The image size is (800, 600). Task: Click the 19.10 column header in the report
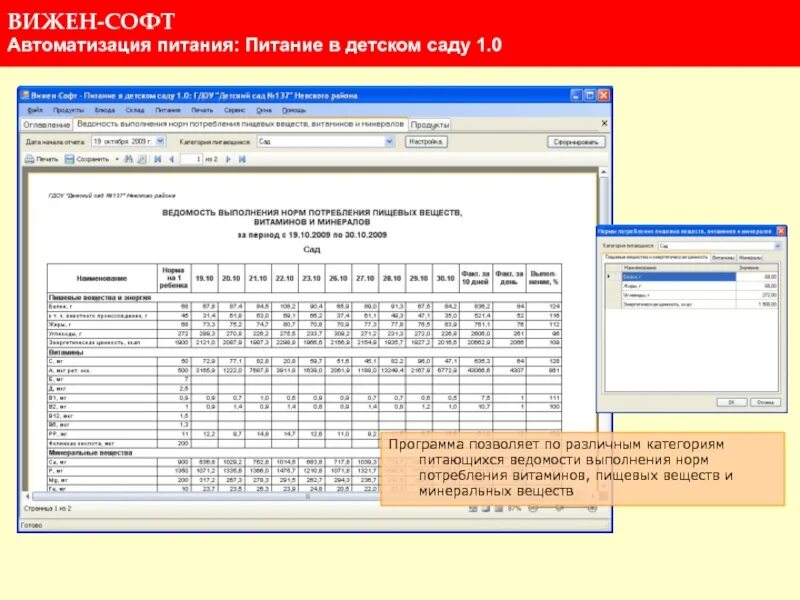[205, 278]
